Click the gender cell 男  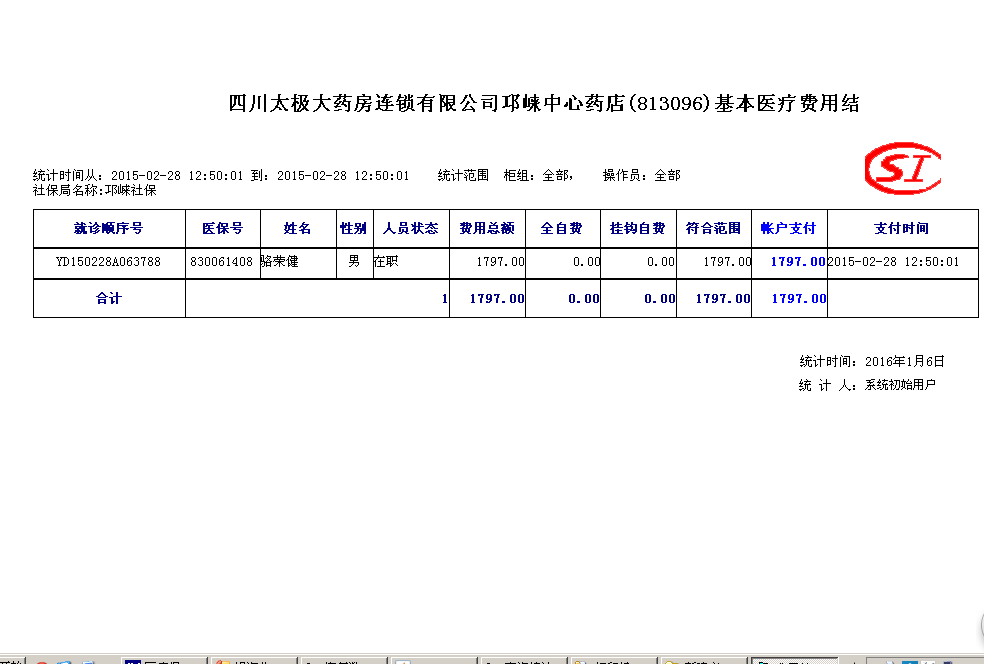[354, 262]
